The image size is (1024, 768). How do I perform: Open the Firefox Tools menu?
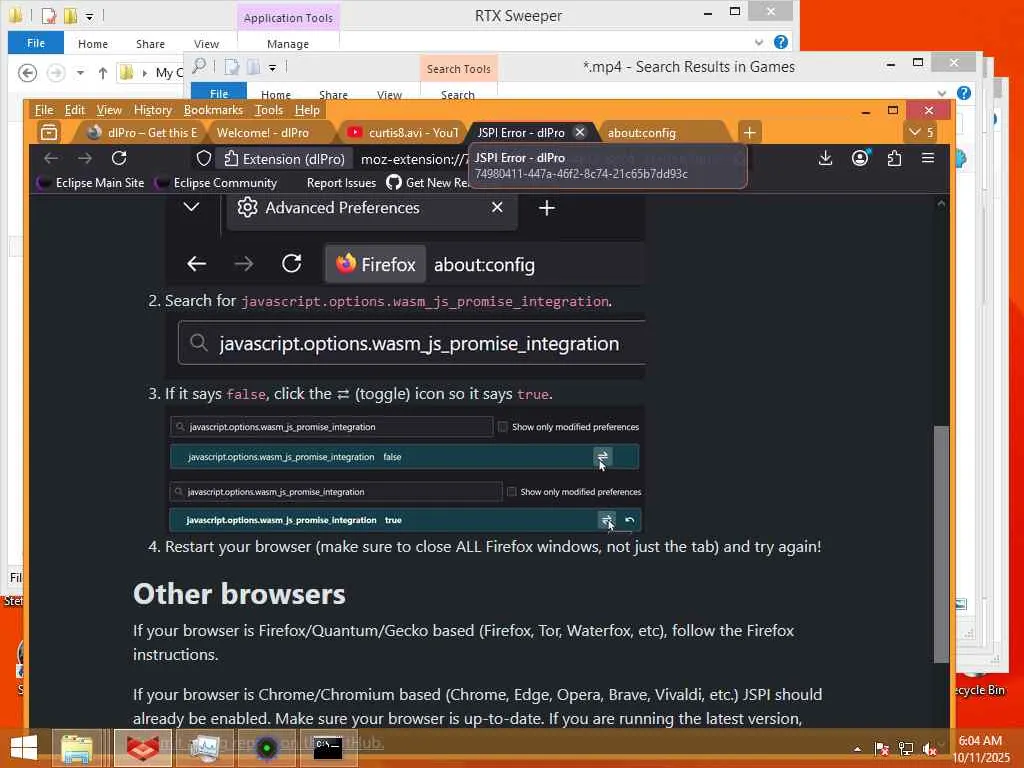pyautogui.click(x=268, y=110)
